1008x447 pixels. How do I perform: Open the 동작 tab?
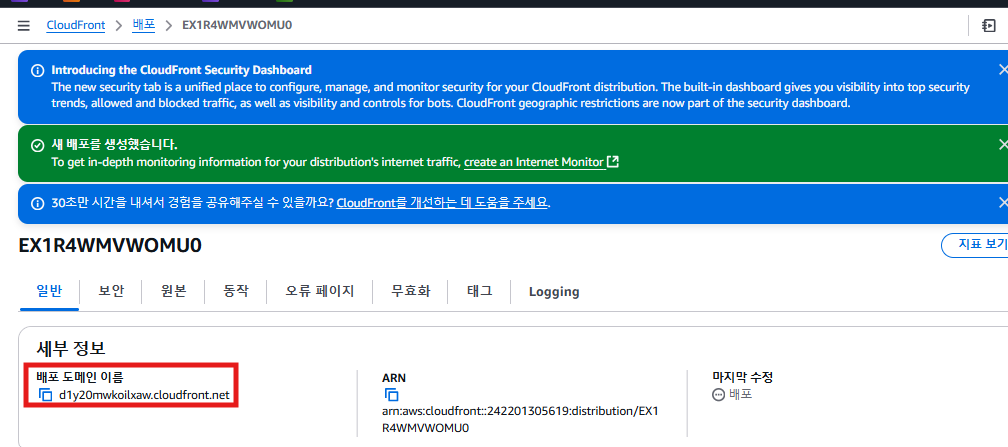(x=235, y=291)
